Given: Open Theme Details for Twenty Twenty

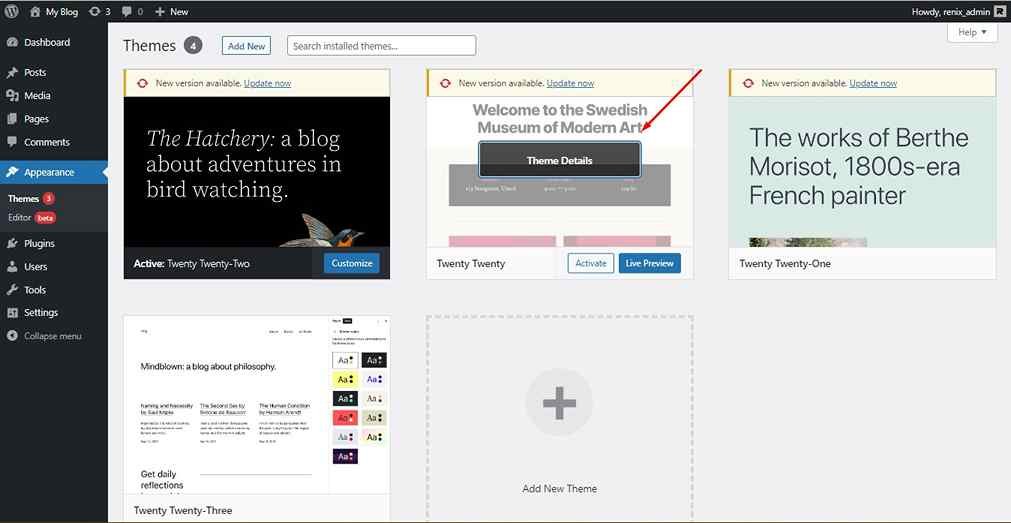Looking at the screenshot, I should [560, 160].
